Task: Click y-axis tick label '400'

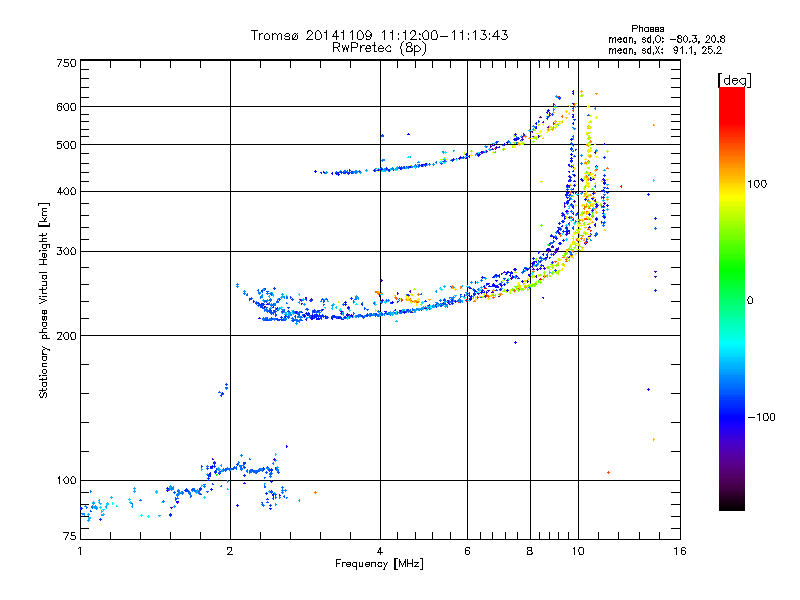Action: click(x=66, y=192)
